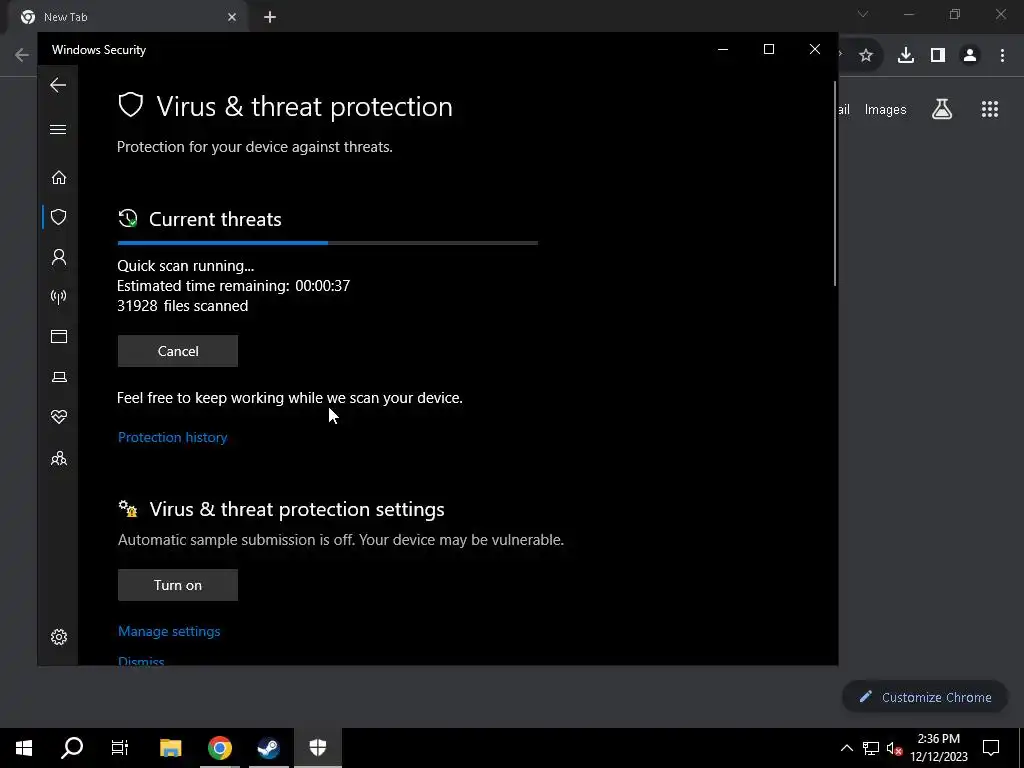This screenshot has height=768, width=1024.
Task: Switch to Google Chrome on the taskbar
Action: click(220, 748)
